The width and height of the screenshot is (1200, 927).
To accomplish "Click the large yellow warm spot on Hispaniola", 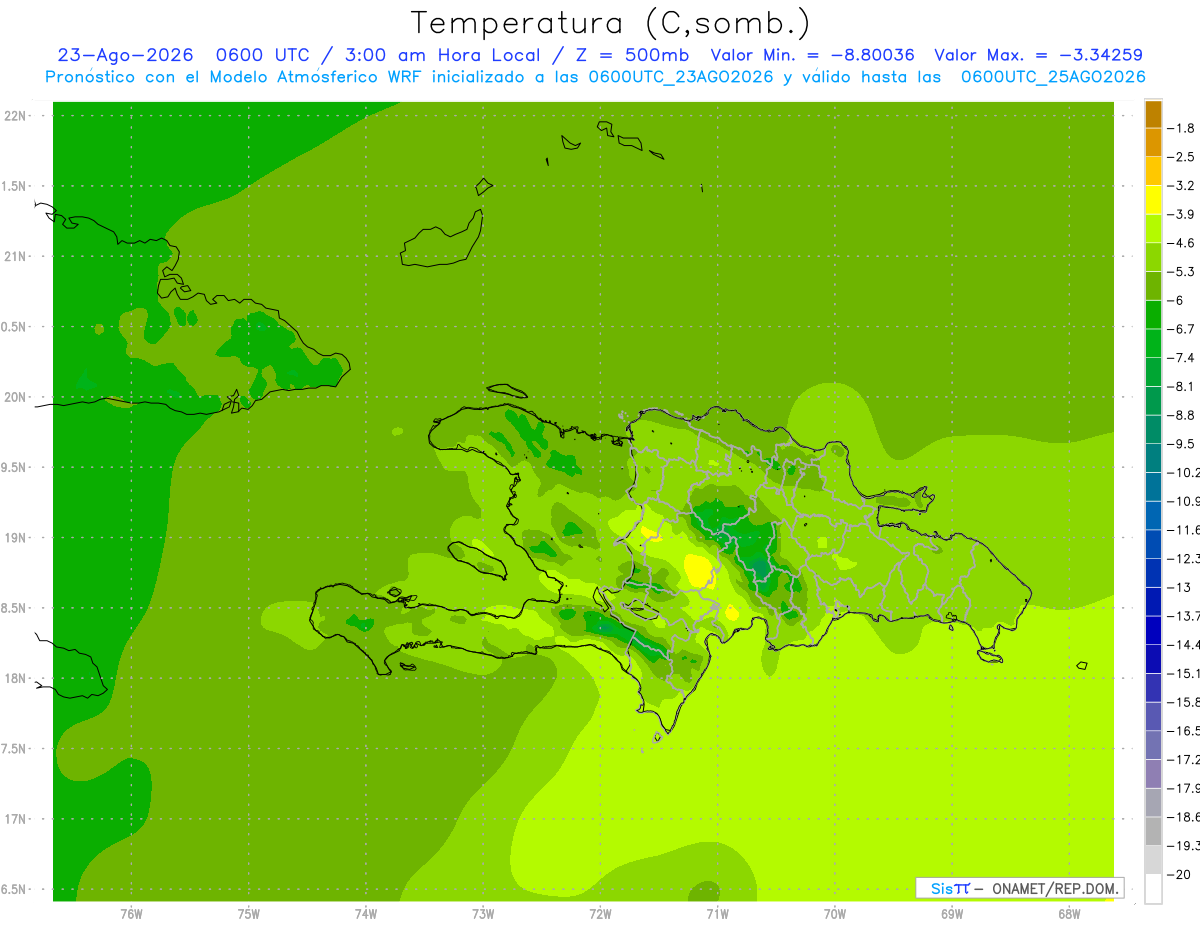I will click(x=697, y=570).
